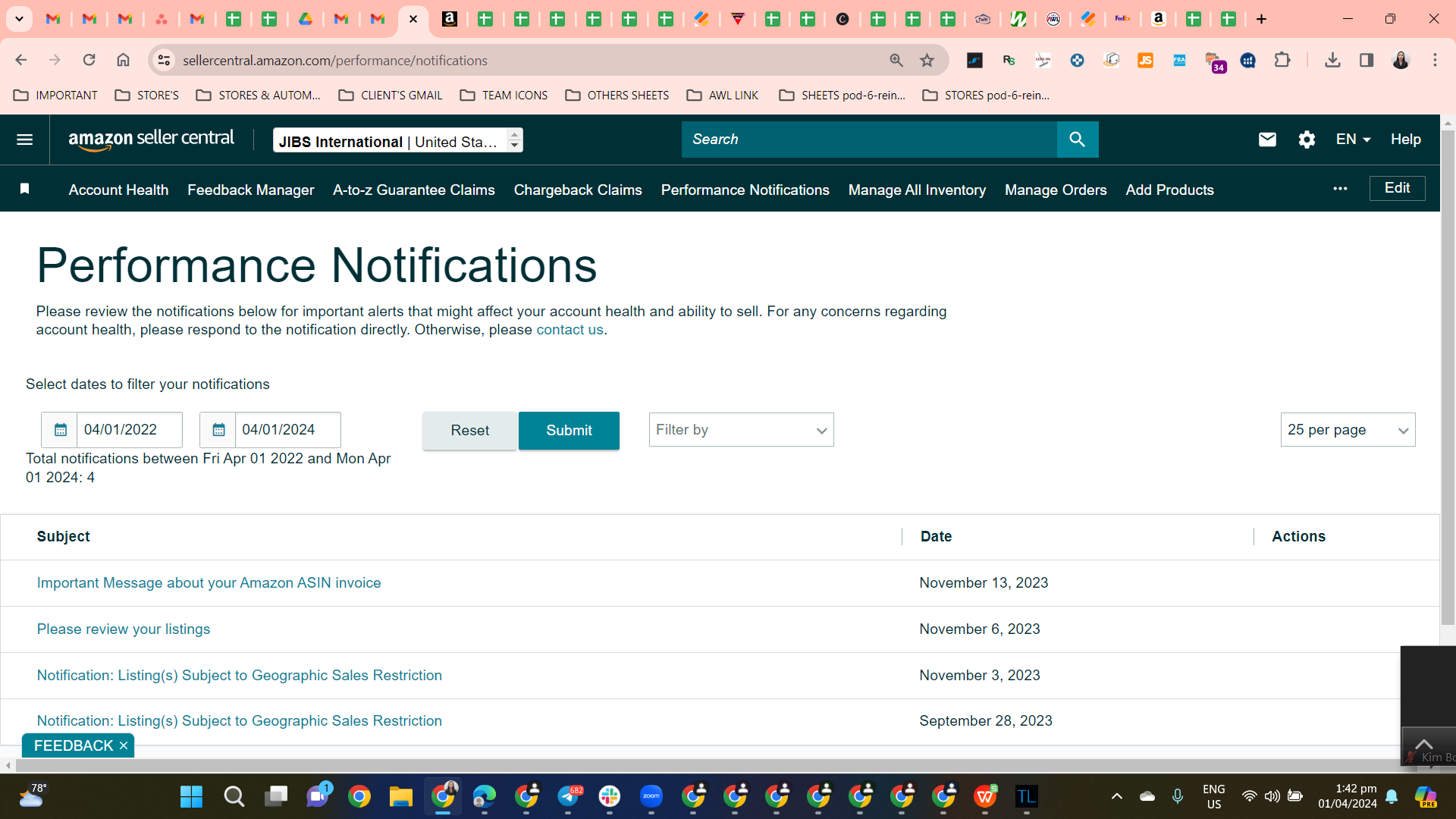
Task: Open the Windows Start button
Action: pyautogui.click(x=191, y=796)
